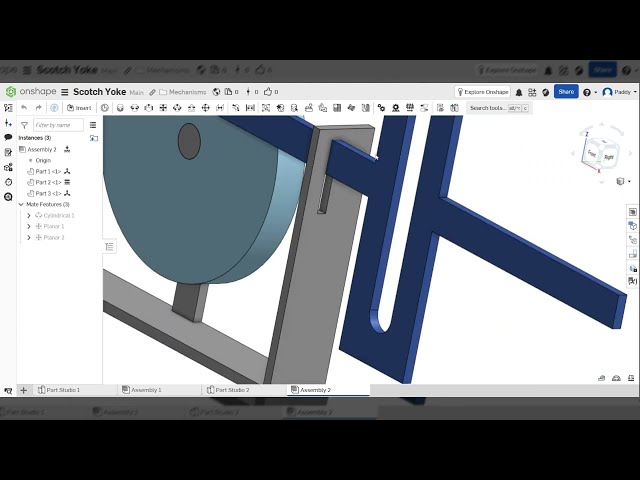Select the Parallel mate tool

pyautogui.click(x=220, y=108)
